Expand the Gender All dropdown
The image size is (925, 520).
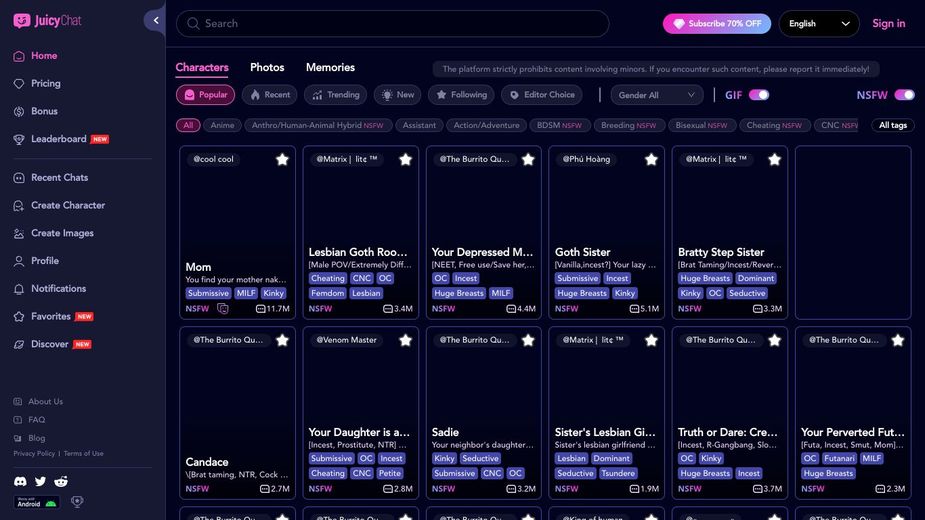pos(656,95)
